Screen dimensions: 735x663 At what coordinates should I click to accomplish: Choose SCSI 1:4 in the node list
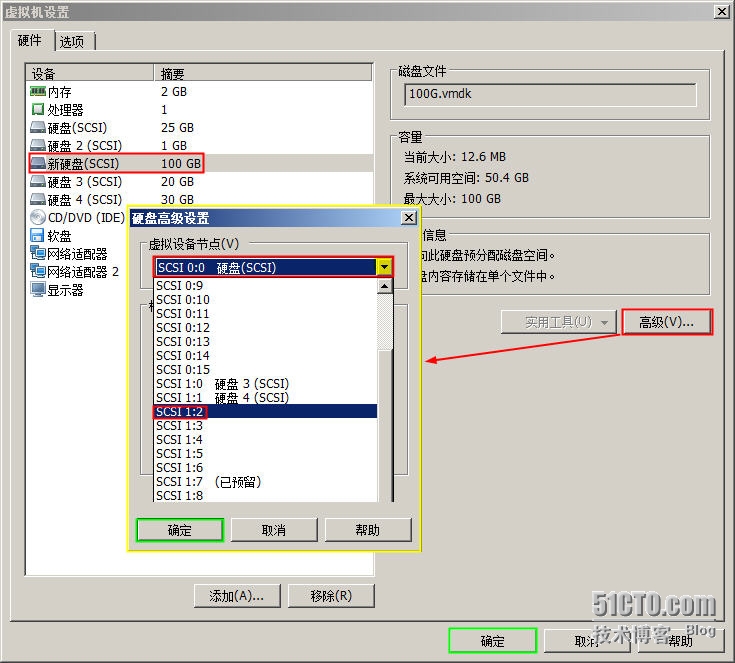[265, 440]
